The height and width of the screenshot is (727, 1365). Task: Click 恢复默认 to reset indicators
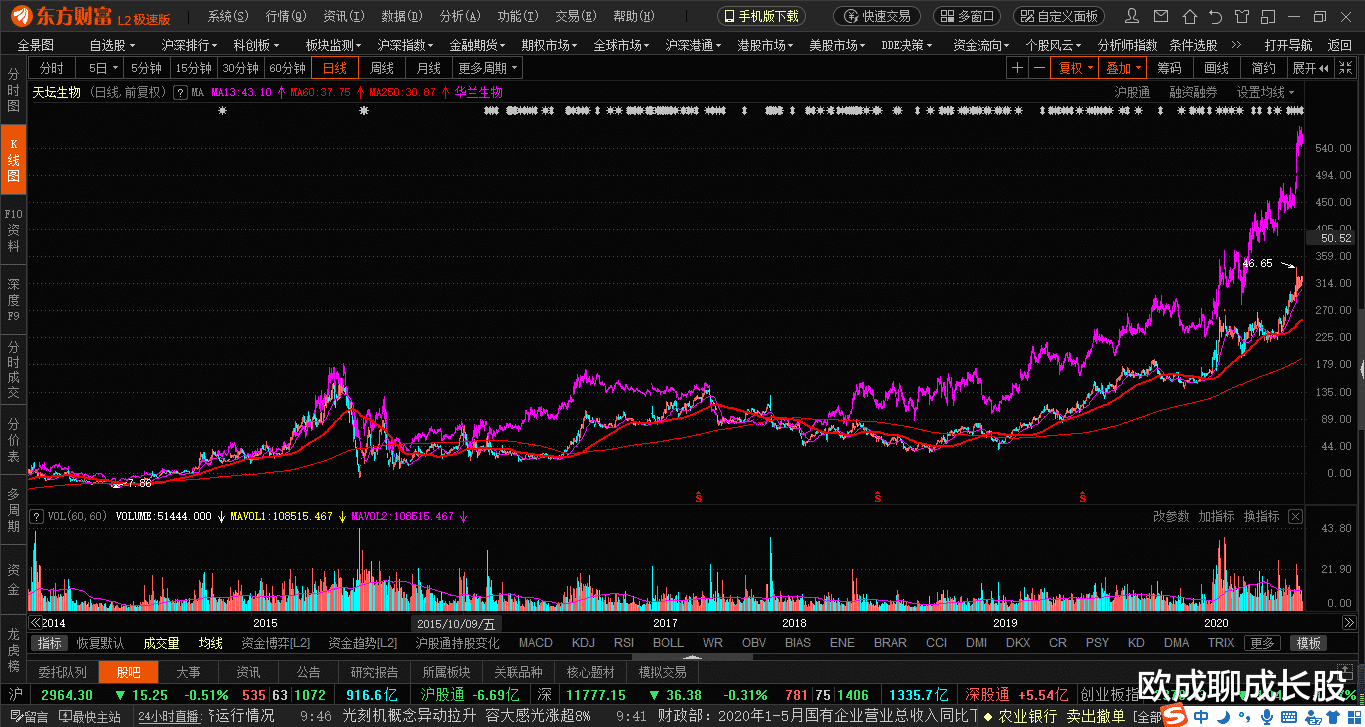click(x=101, y=643)
